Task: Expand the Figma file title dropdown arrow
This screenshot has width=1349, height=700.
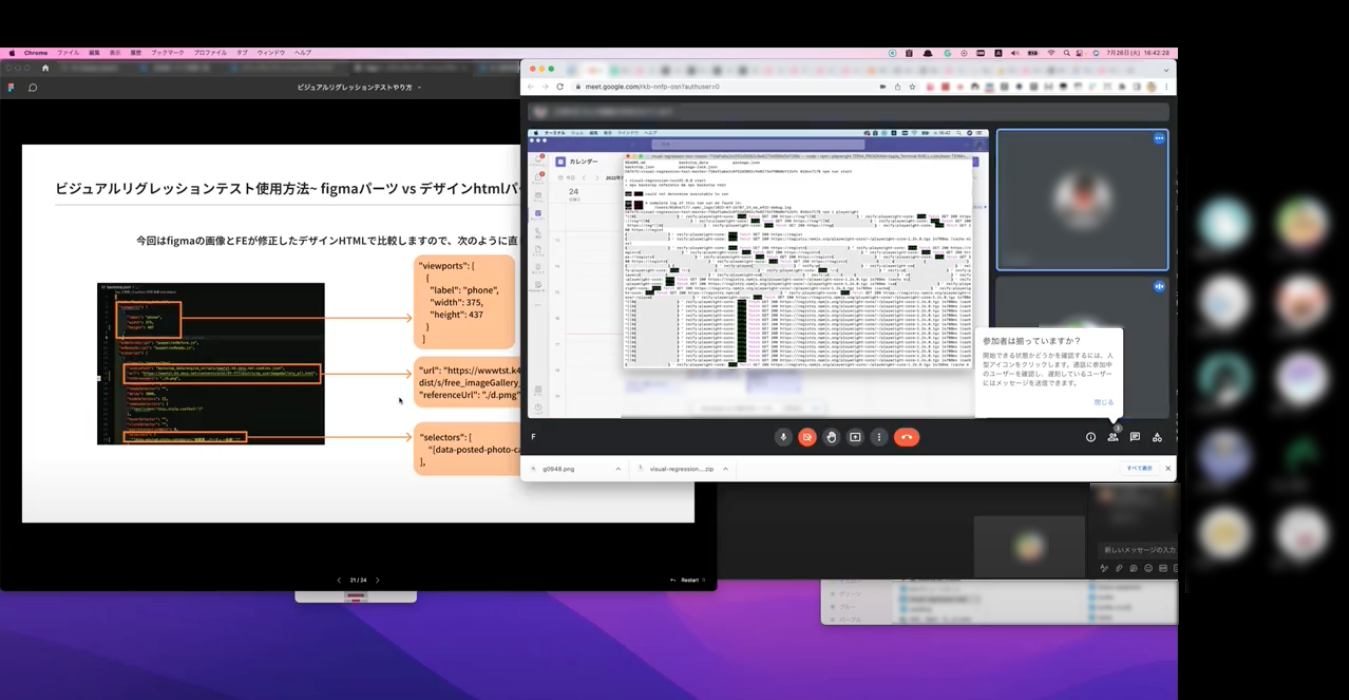Action: (419, 88)
